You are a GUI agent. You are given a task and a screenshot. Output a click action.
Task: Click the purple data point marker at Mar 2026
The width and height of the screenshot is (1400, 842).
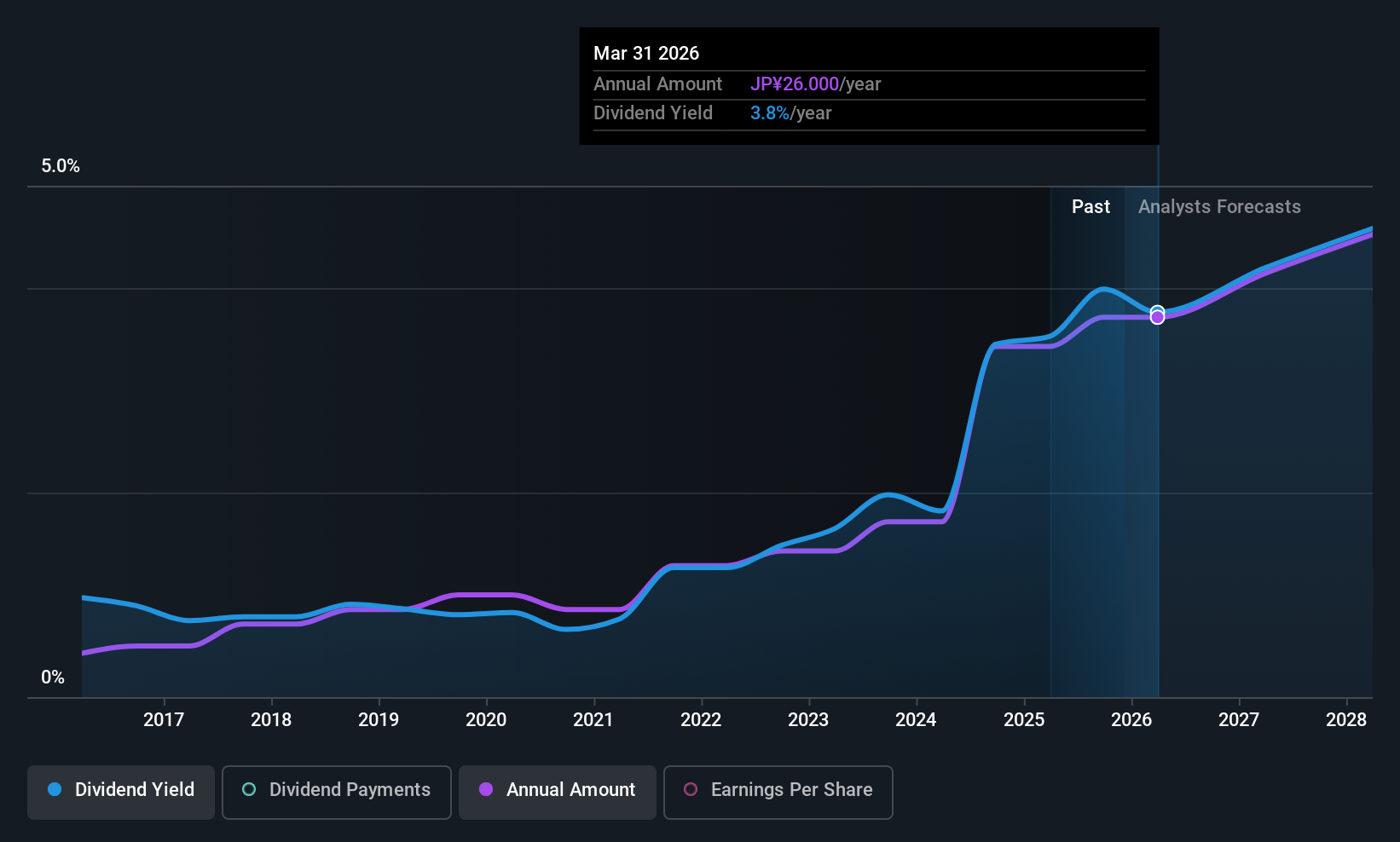[1157, 318]
